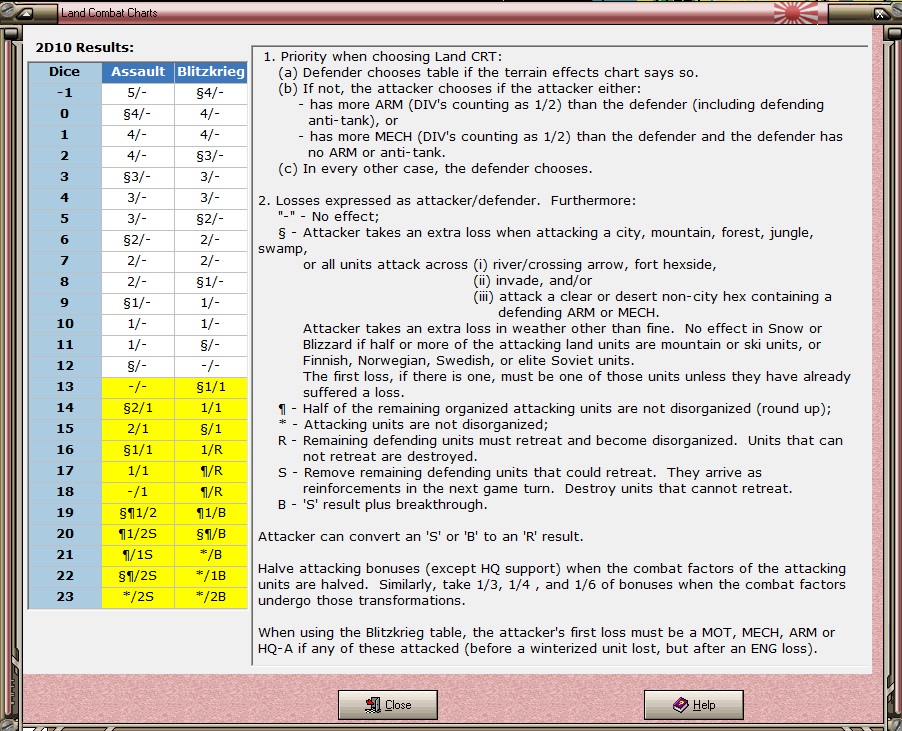Select Blitzkrieg result '§1/1' for dice 13
902x731 pixels.
(211, 387)
